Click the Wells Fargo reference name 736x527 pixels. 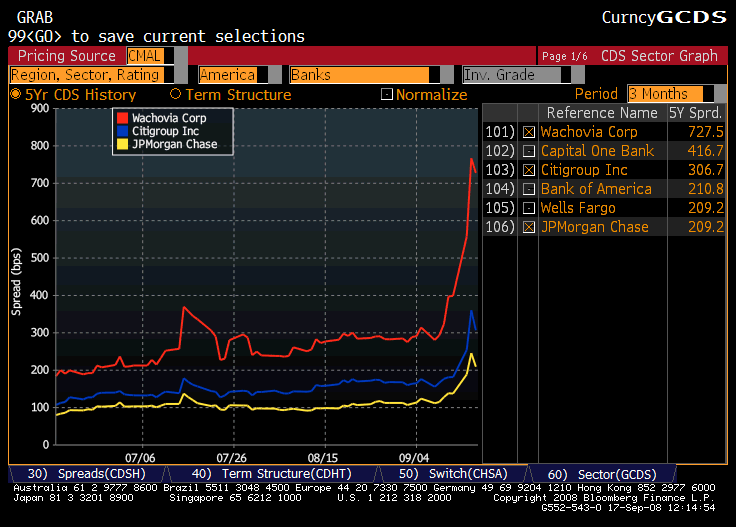[578, 208]
